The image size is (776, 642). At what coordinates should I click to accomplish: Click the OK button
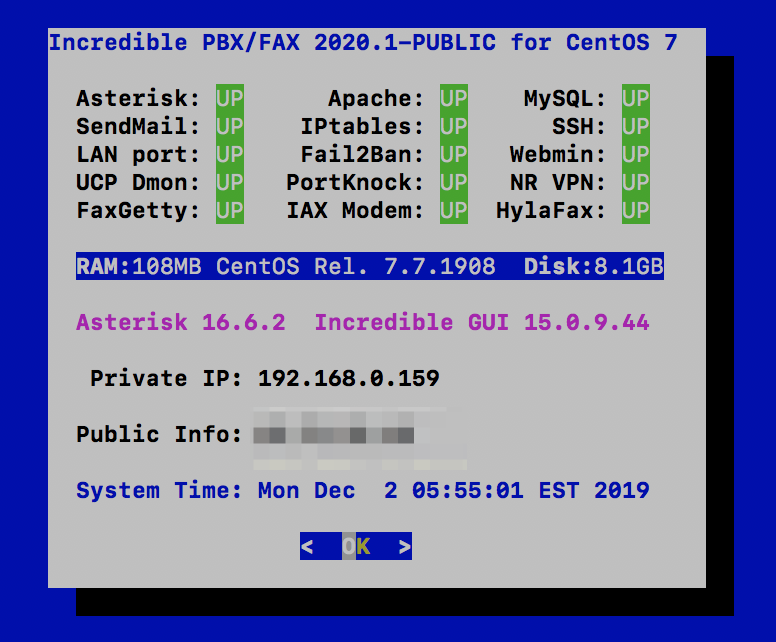356,546
